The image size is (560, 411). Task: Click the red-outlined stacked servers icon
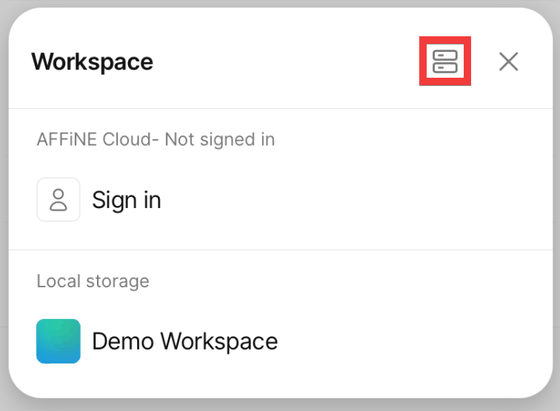coord(445,61)
